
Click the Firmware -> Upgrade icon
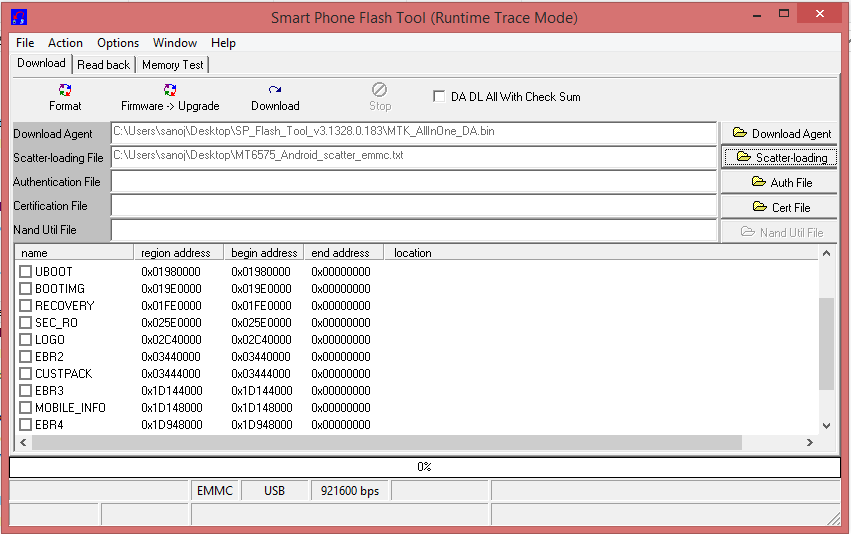pyautogui.click(x=170, y=90)
